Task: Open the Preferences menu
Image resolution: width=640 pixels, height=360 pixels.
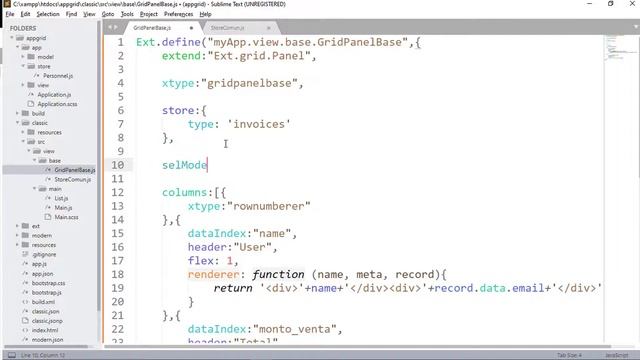Action: tap(178, 14)
